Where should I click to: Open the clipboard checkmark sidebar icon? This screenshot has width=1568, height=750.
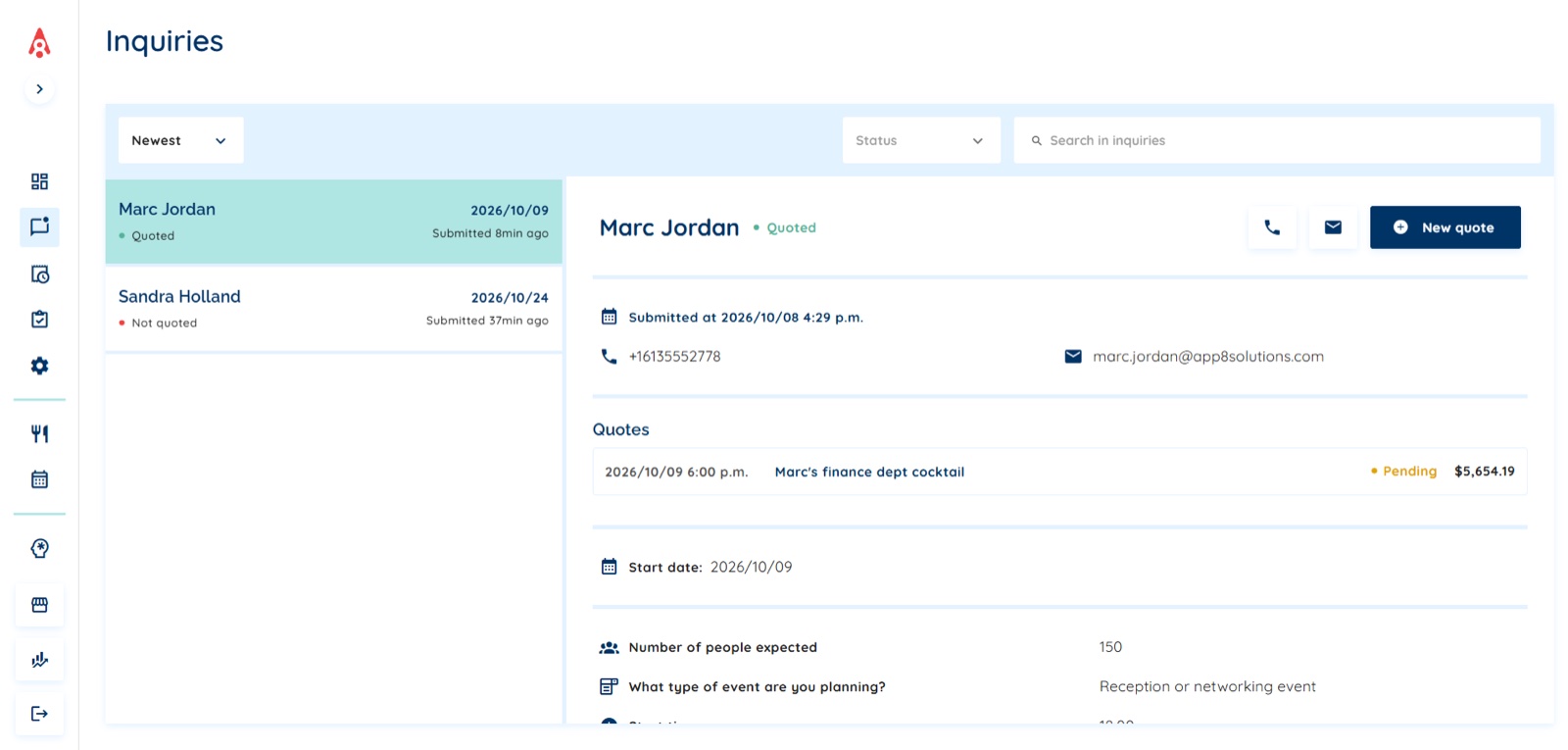[x=39, y=320]
